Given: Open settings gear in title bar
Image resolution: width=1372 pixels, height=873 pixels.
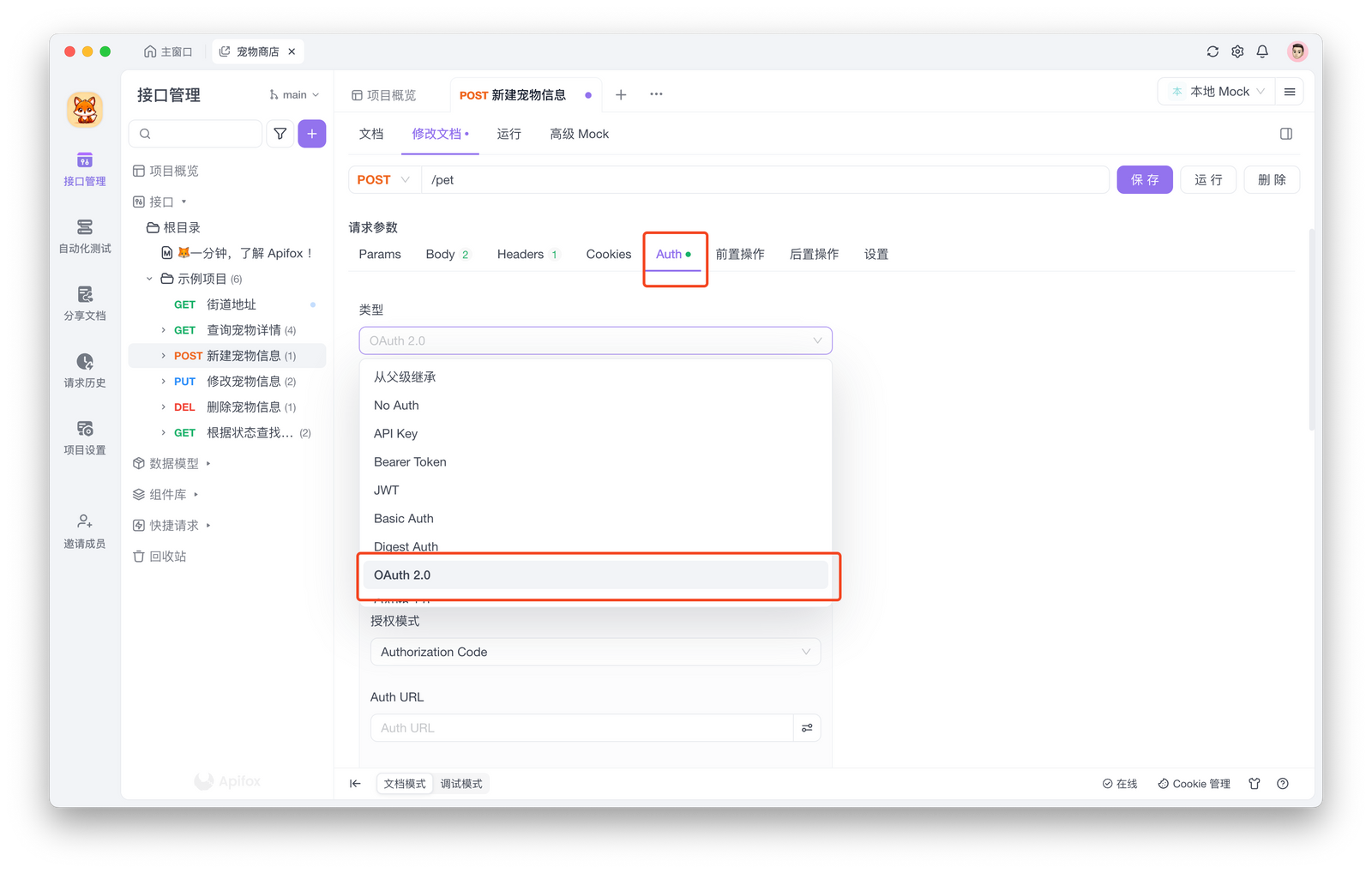Looking at the screenshot, I should click(x=1237, y=51).
